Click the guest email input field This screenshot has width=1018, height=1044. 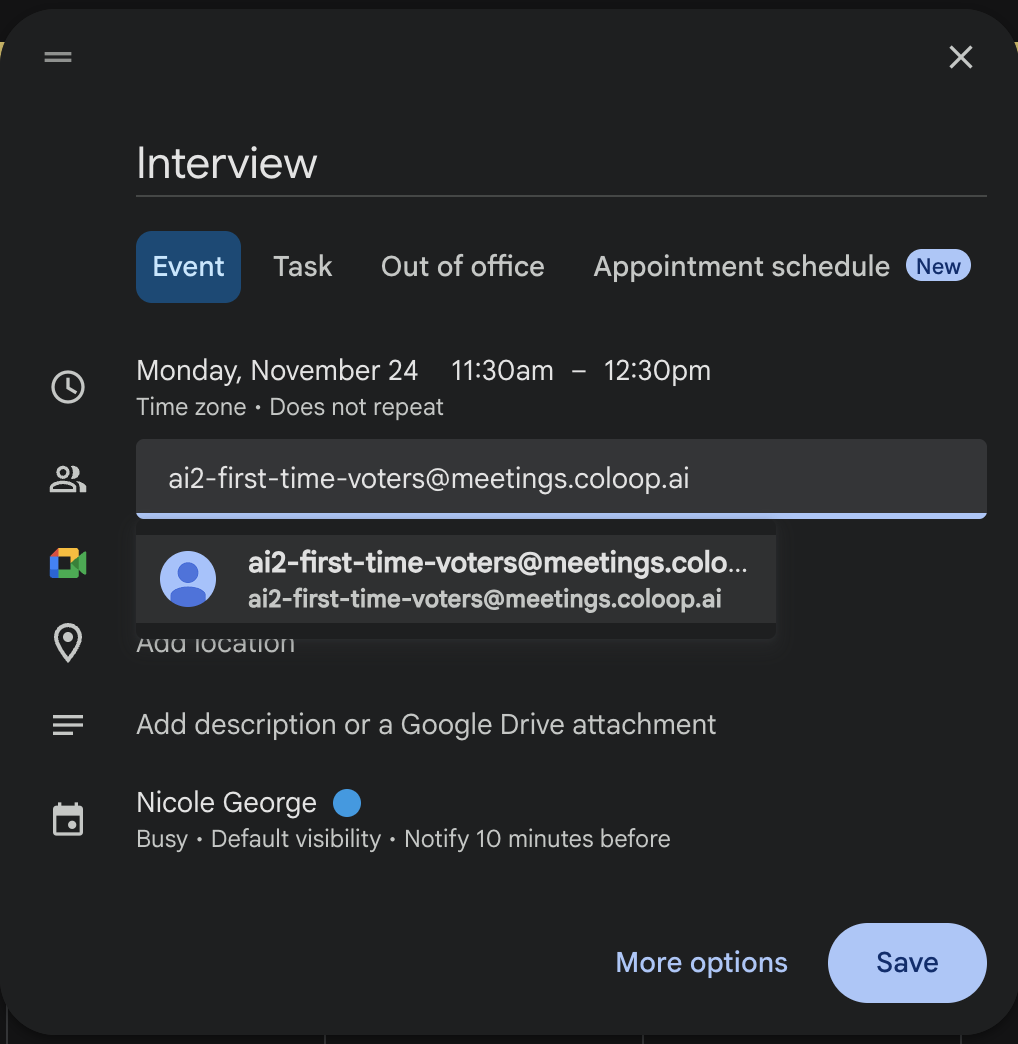tap(561, 479)
